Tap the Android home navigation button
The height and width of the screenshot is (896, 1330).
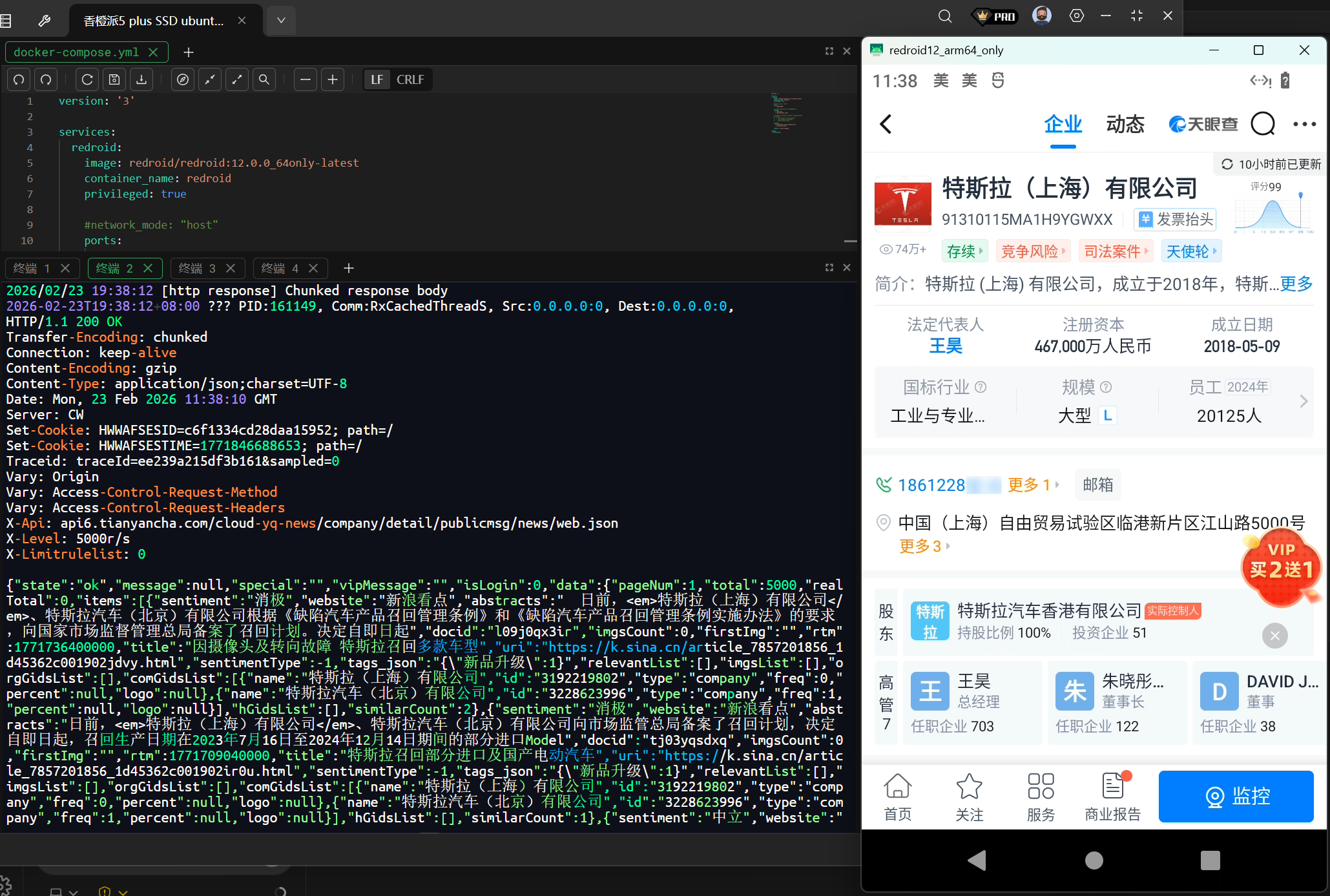pyautogui.click(x=1094, y=860)
